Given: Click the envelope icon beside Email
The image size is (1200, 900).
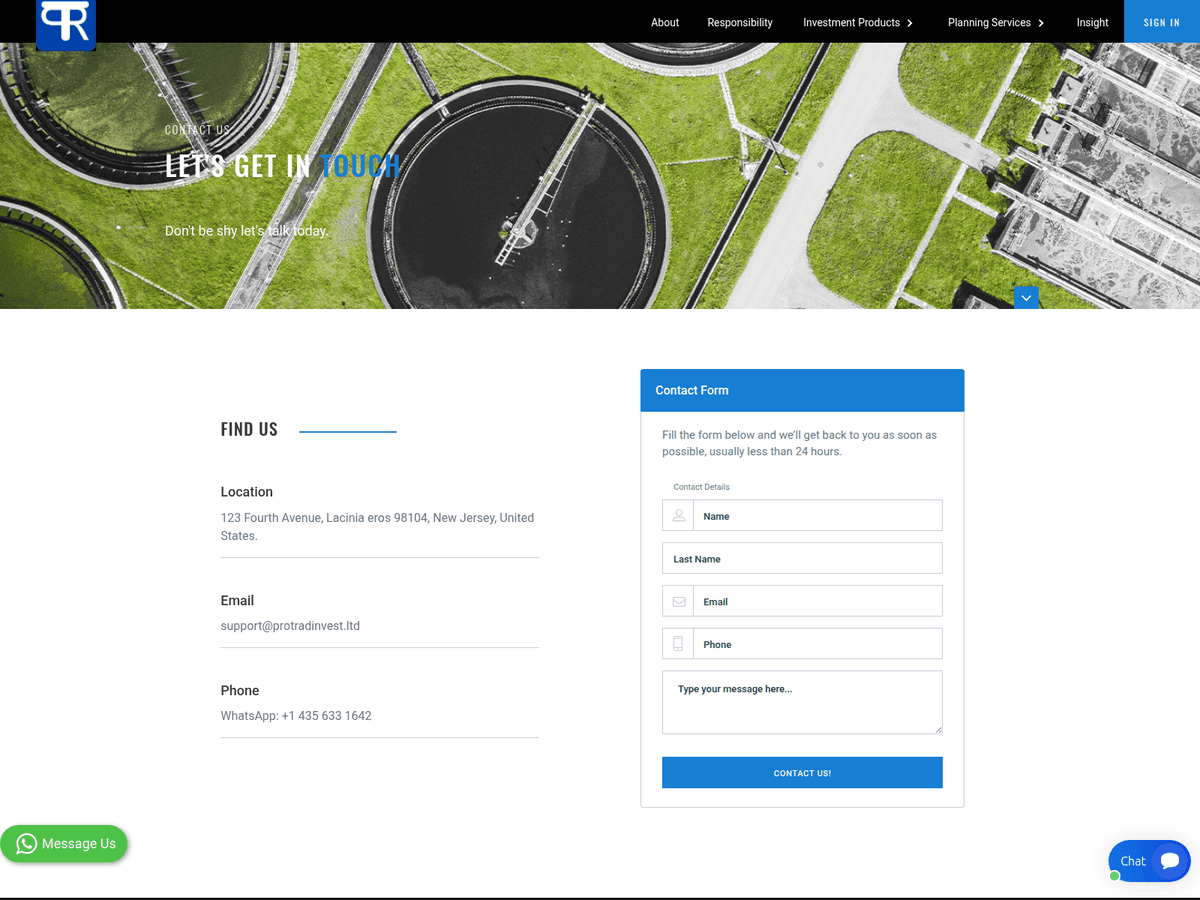Looking at the screenshot, I should [678, 601].
